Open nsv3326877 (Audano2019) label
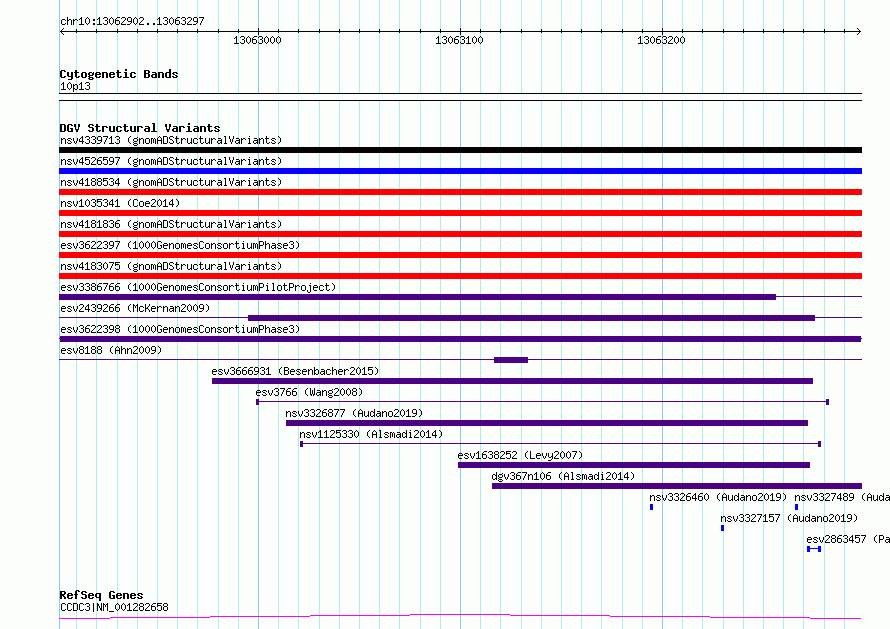The image size is (890, 629). pos(354,413)
